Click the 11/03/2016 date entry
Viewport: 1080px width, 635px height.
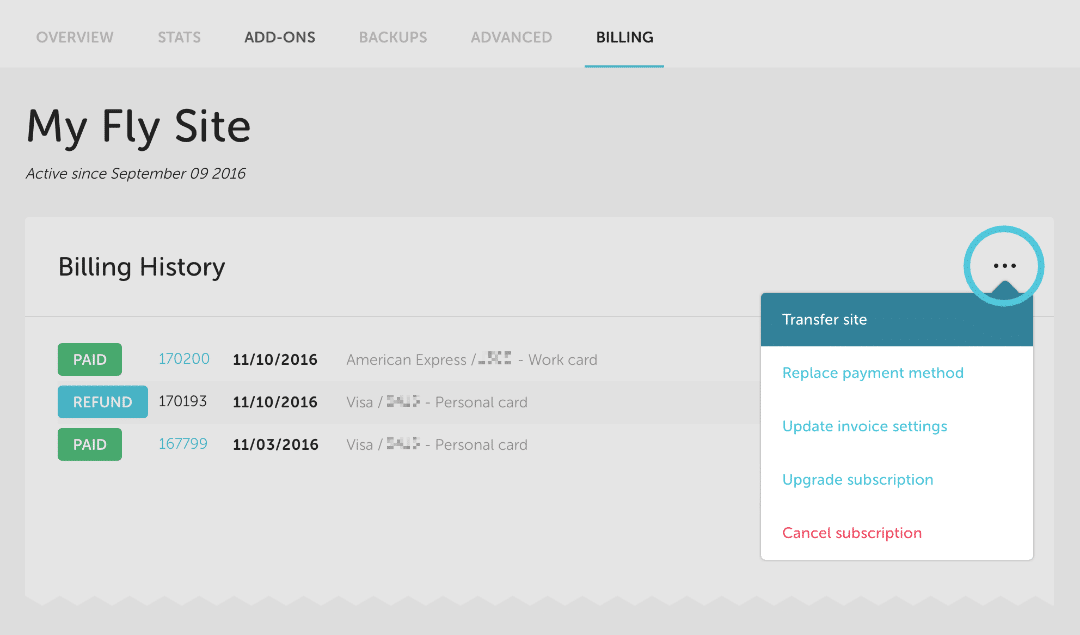pos(275,445)
